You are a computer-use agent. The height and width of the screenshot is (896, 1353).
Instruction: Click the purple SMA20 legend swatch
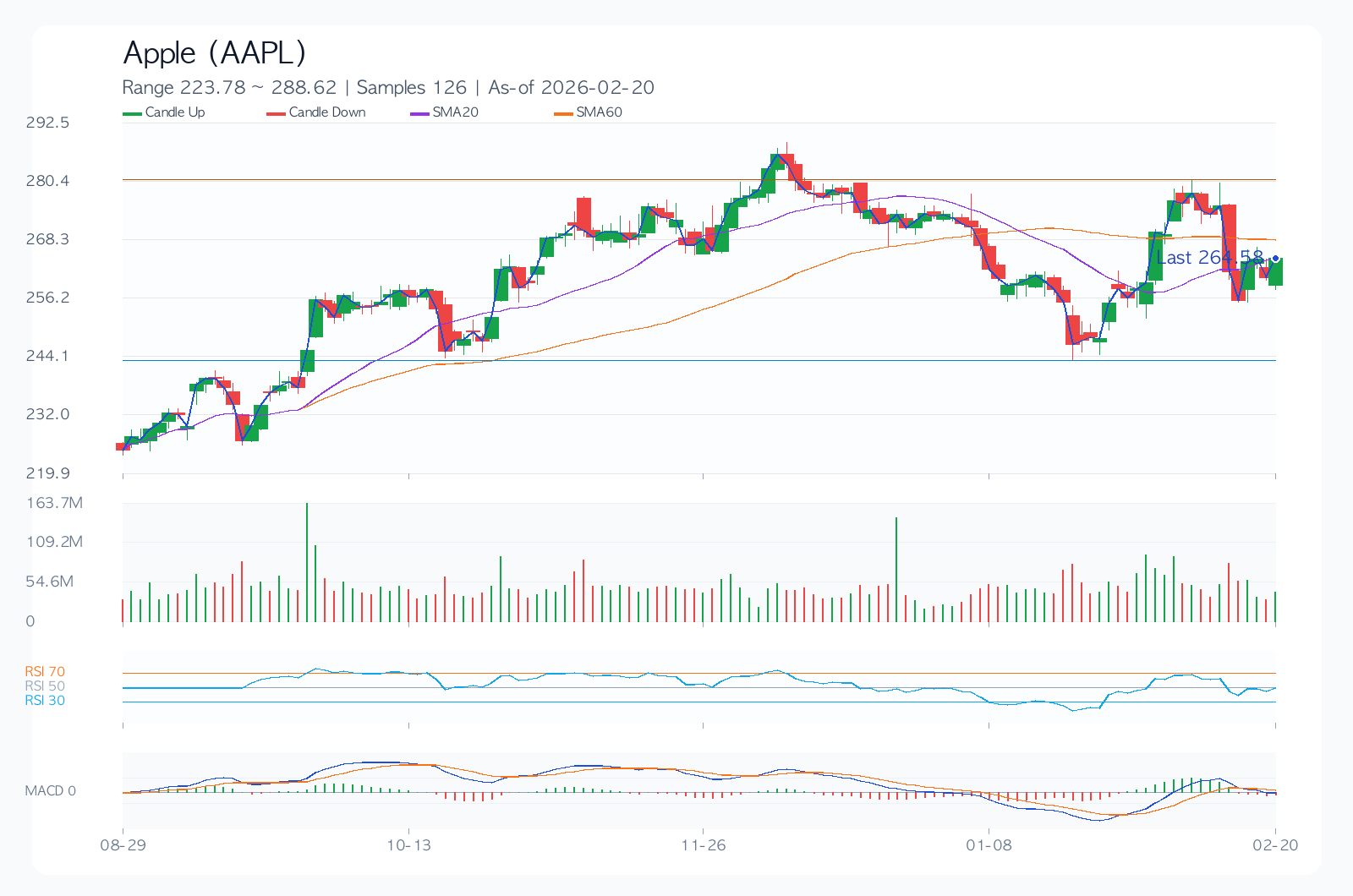(x=420, y=113)
